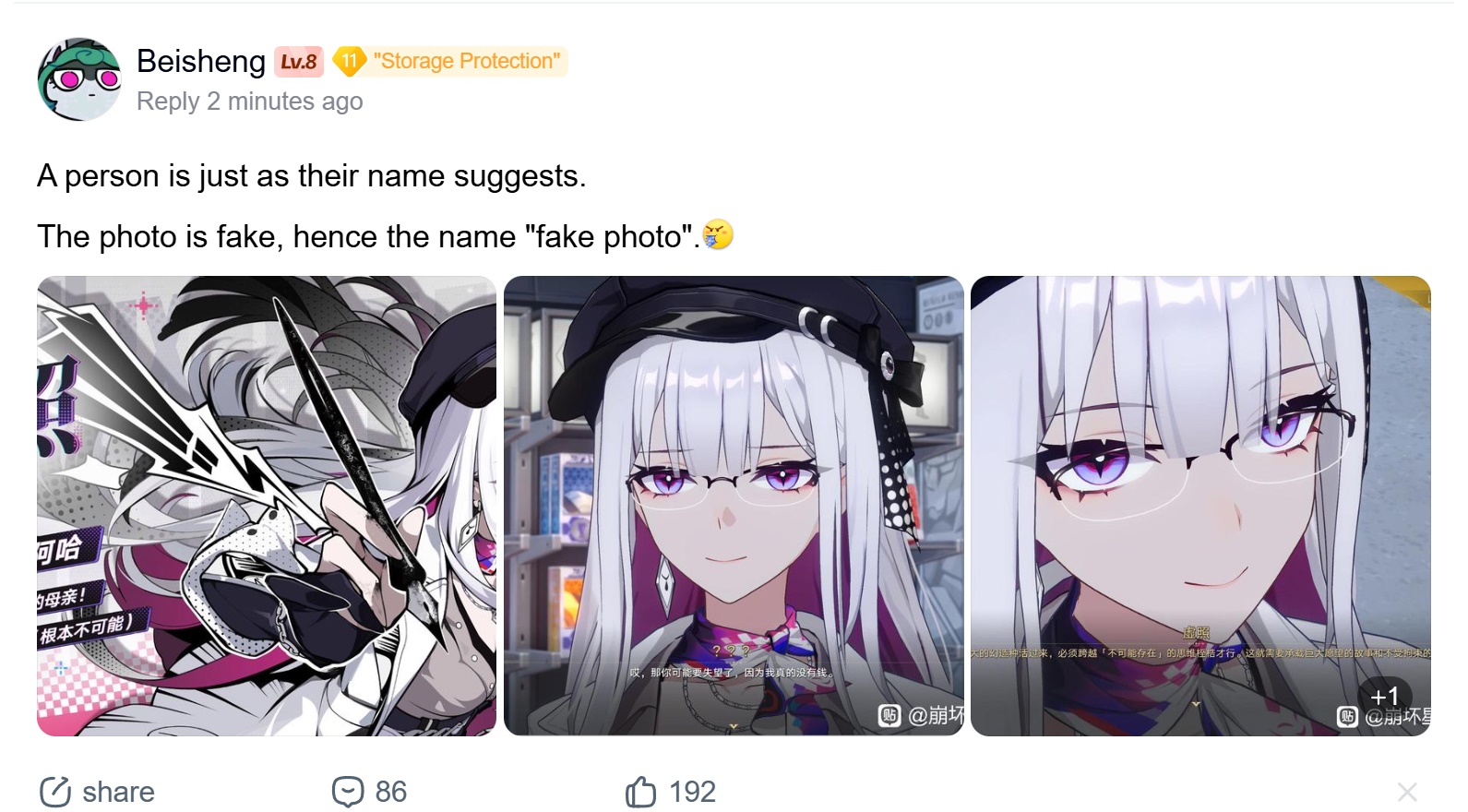The width and height of the screenshot is (1468, 812).
Task: Click the 86 comment count
Action: click(391, 792)
